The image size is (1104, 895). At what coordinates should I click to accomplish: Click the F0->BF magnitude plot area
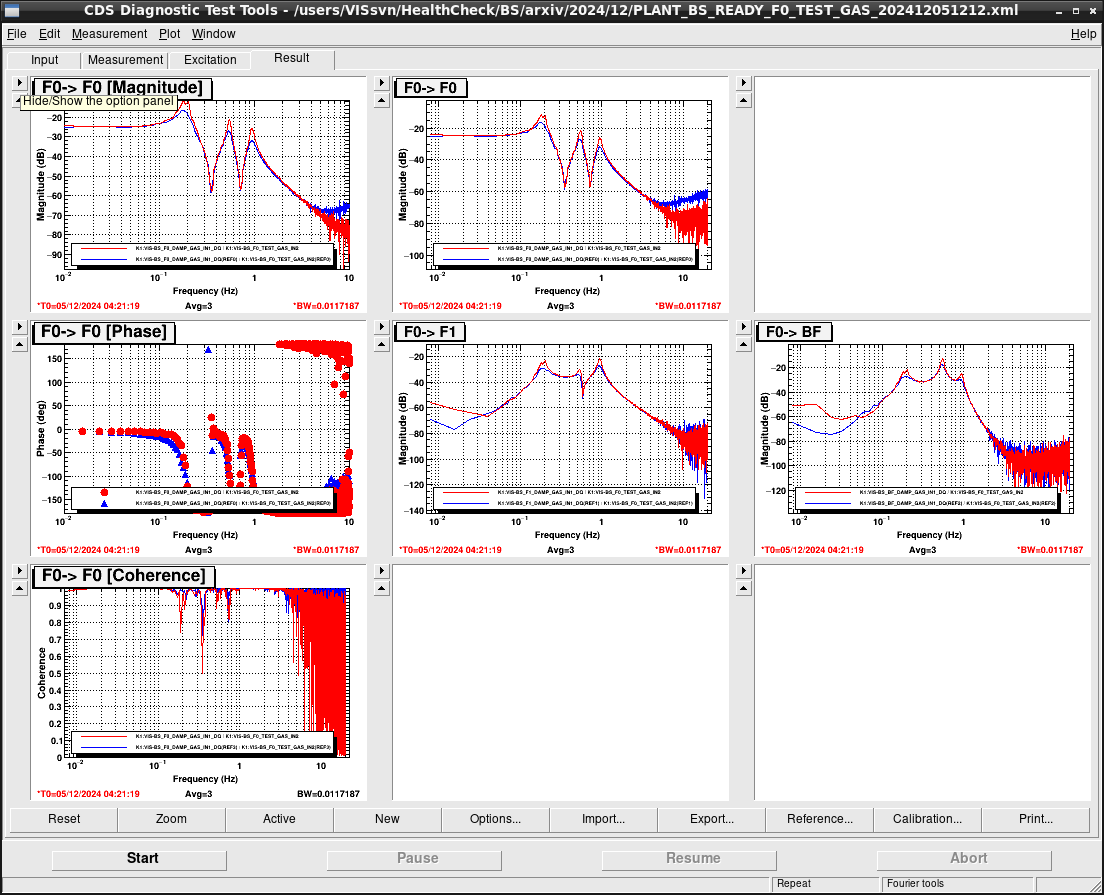click(x=931, y=429)
